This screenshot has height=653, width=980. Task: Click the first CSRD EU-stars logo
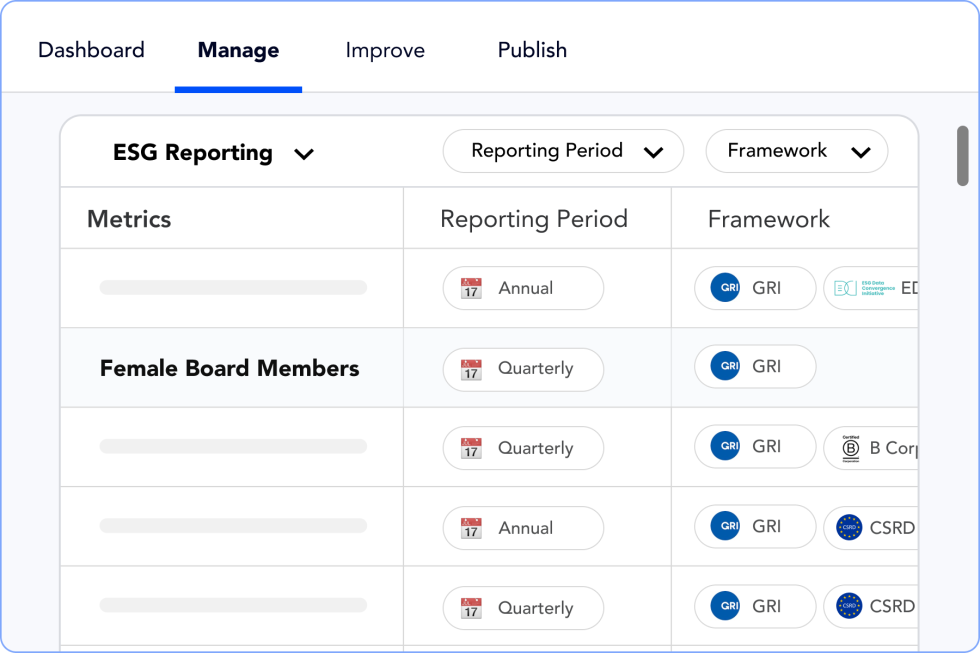[849, 527]
